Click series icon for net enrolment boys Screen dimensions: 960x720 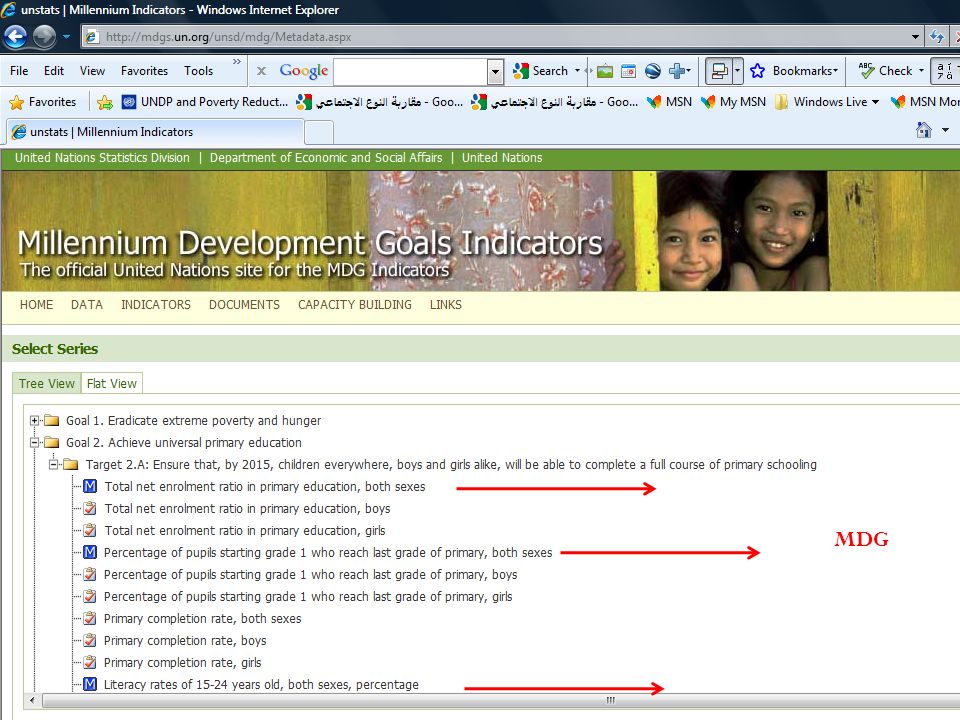coord(90,508)
